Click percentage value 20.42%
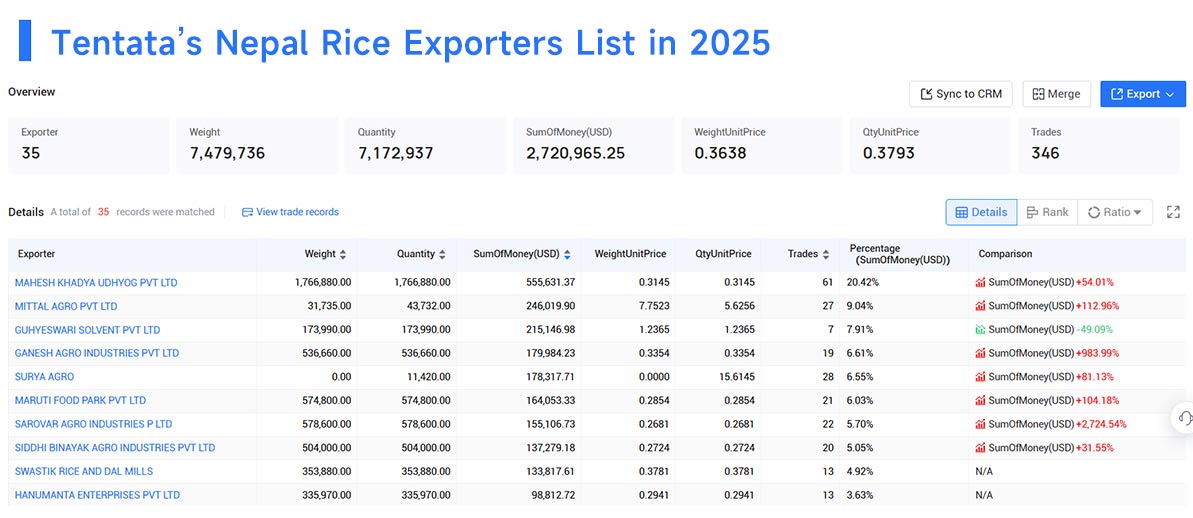Screen dimensions: 1193x518 [x=864, y=283]
